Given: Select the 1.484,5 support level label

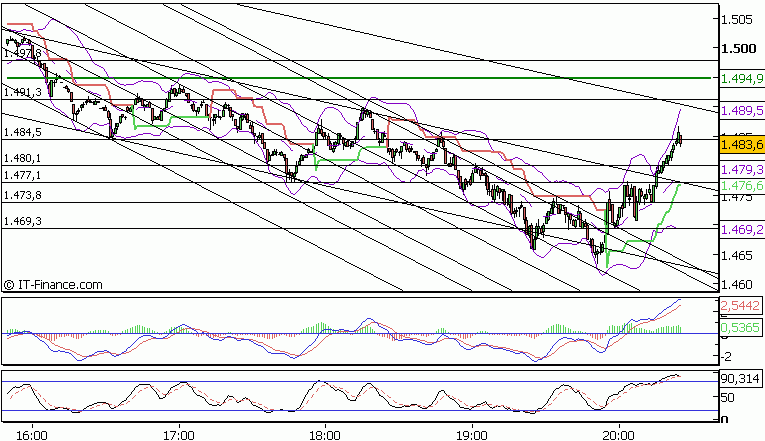Looking at the screenshot, I should pos(22,132).
